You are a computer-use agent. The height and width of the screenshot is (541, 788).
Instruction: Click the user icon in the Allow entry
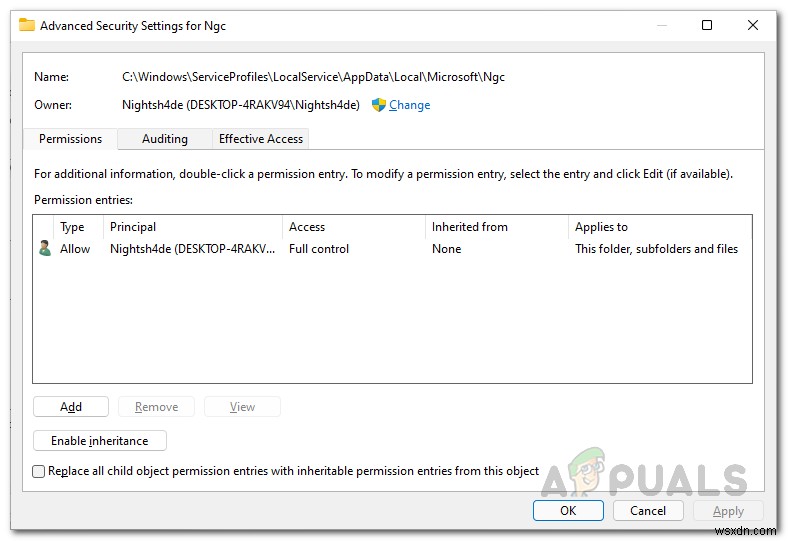(45, 249)
